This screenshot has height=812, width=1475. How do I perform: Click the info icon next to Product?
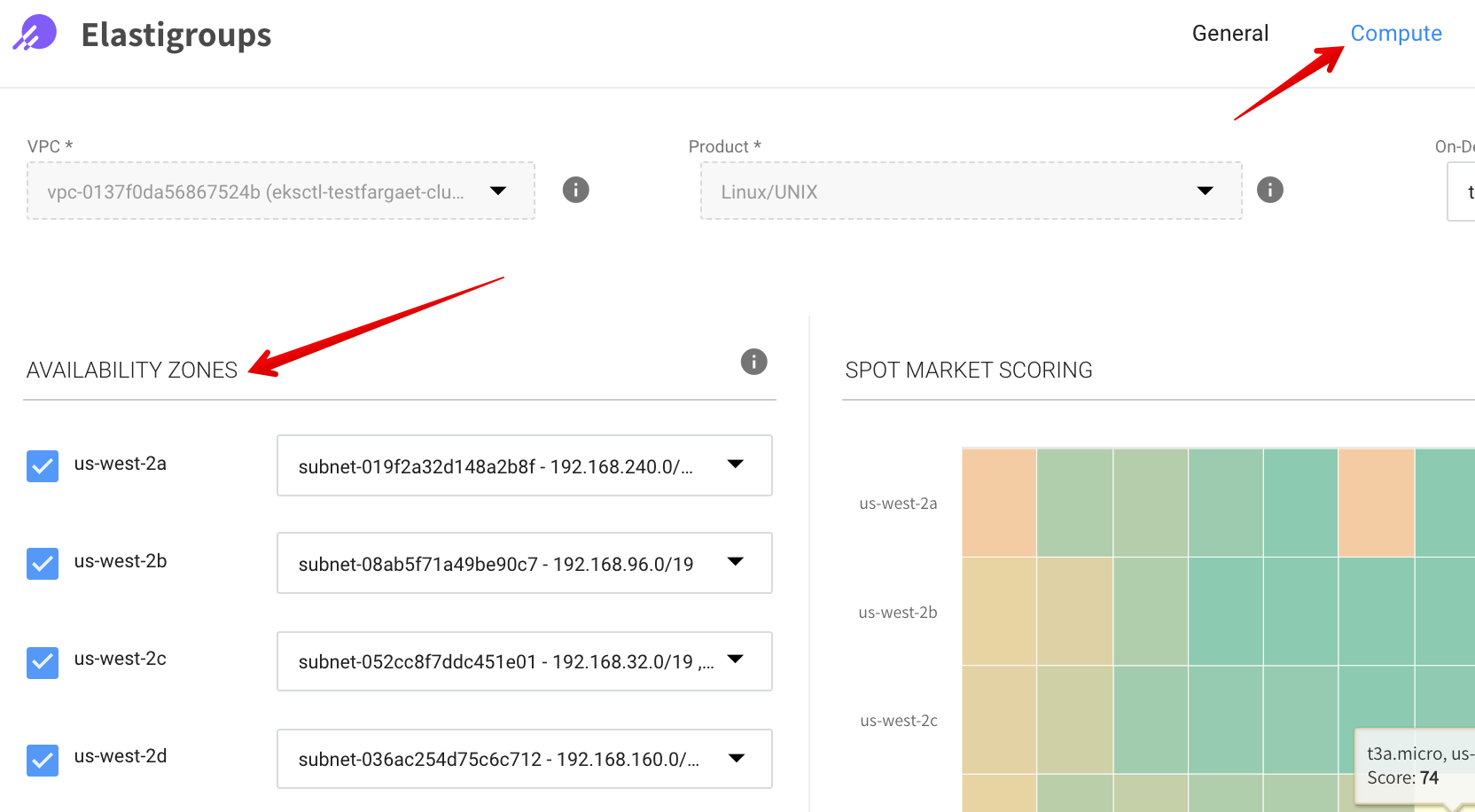(x=1269, y=190)
